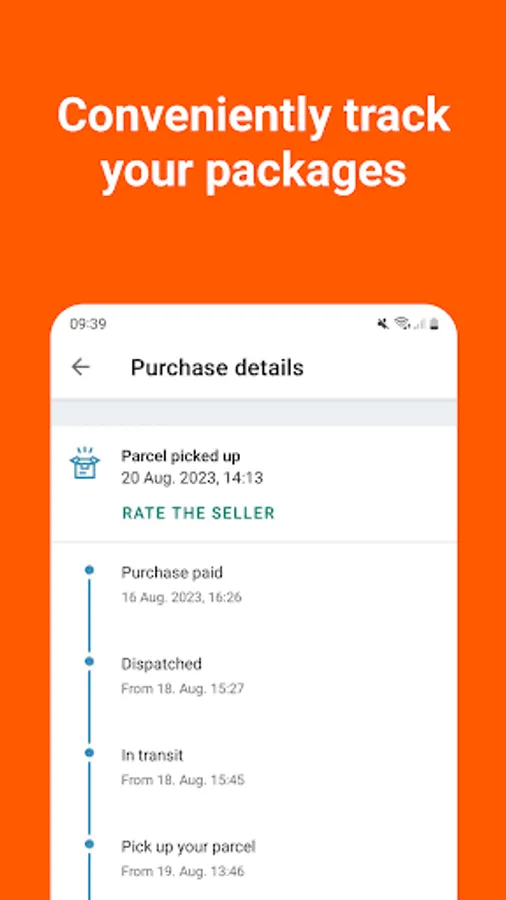Tap the Dispatched entry label
The height and width of the screenshot is (900, 506).
click(x=161, y=664)
